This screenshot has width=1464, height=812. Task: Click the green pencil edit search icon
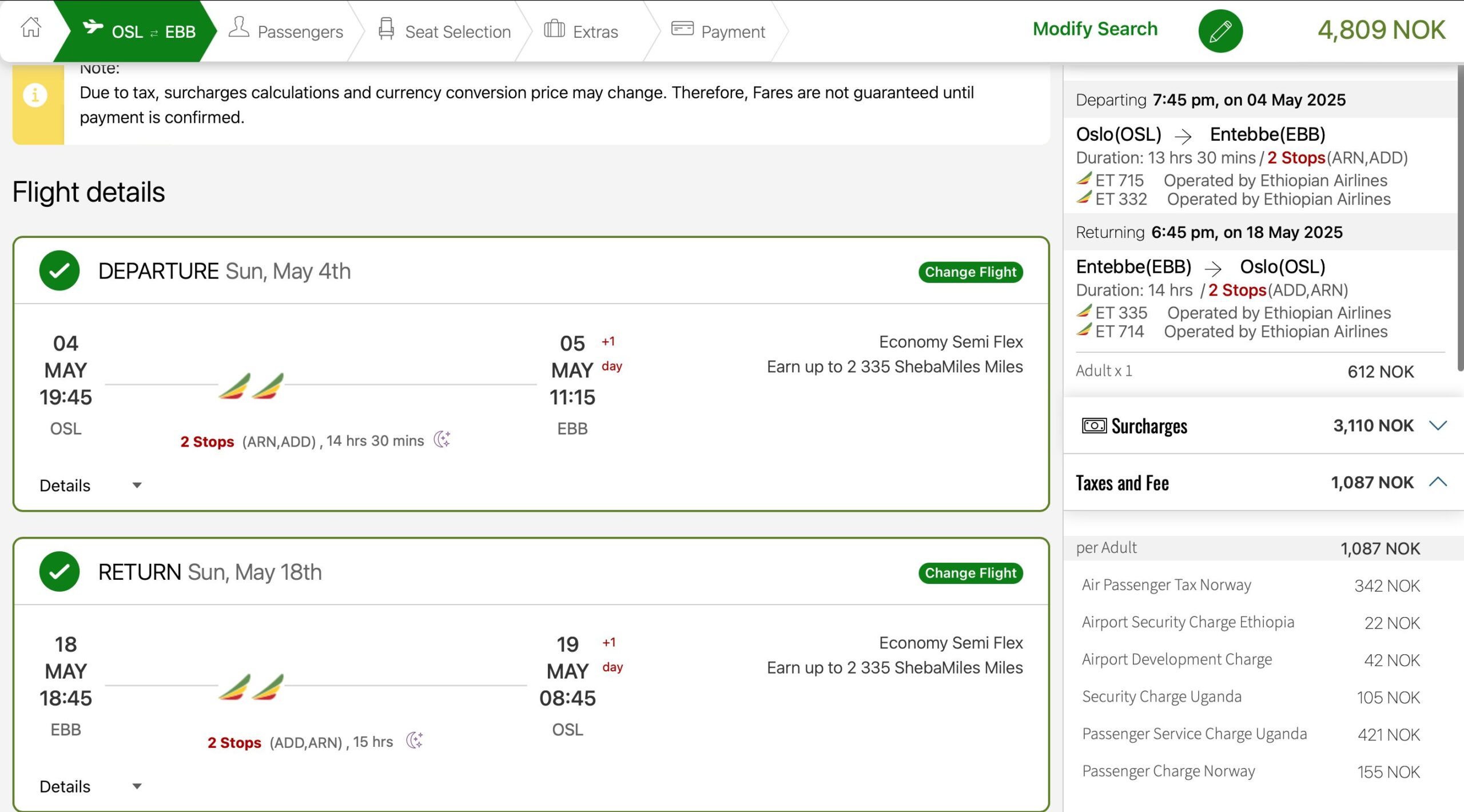tap(1220, 31)
